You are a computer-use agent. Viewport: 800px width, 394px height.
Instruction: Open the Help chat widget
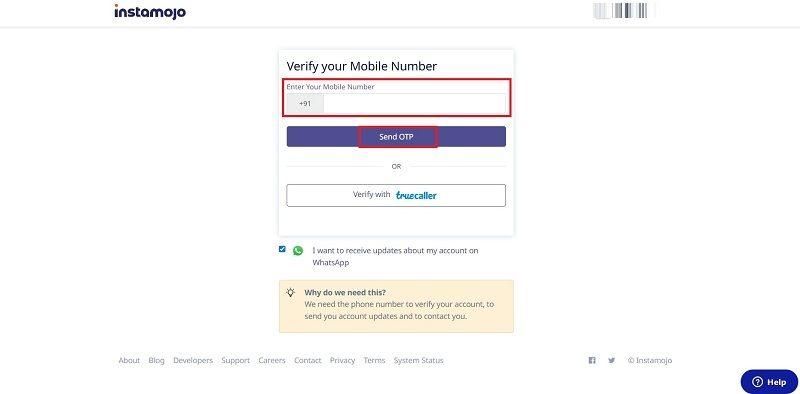[769, 382]
